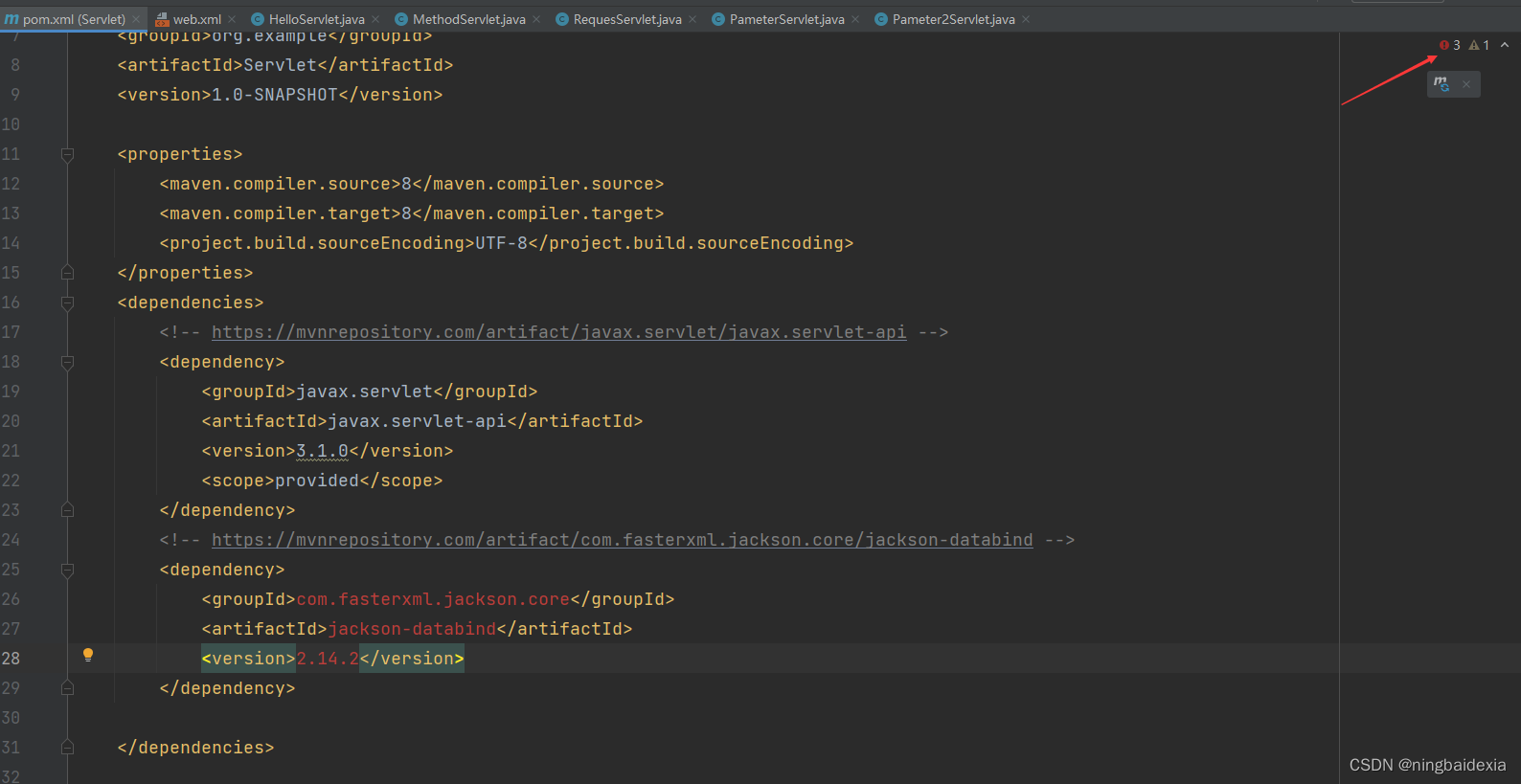Image resolution: width=1521 pixels, height=784 pixels.
Task: Click the artifactId jackson-databind text
Action: pyautogui.click(x=412, y=629)
